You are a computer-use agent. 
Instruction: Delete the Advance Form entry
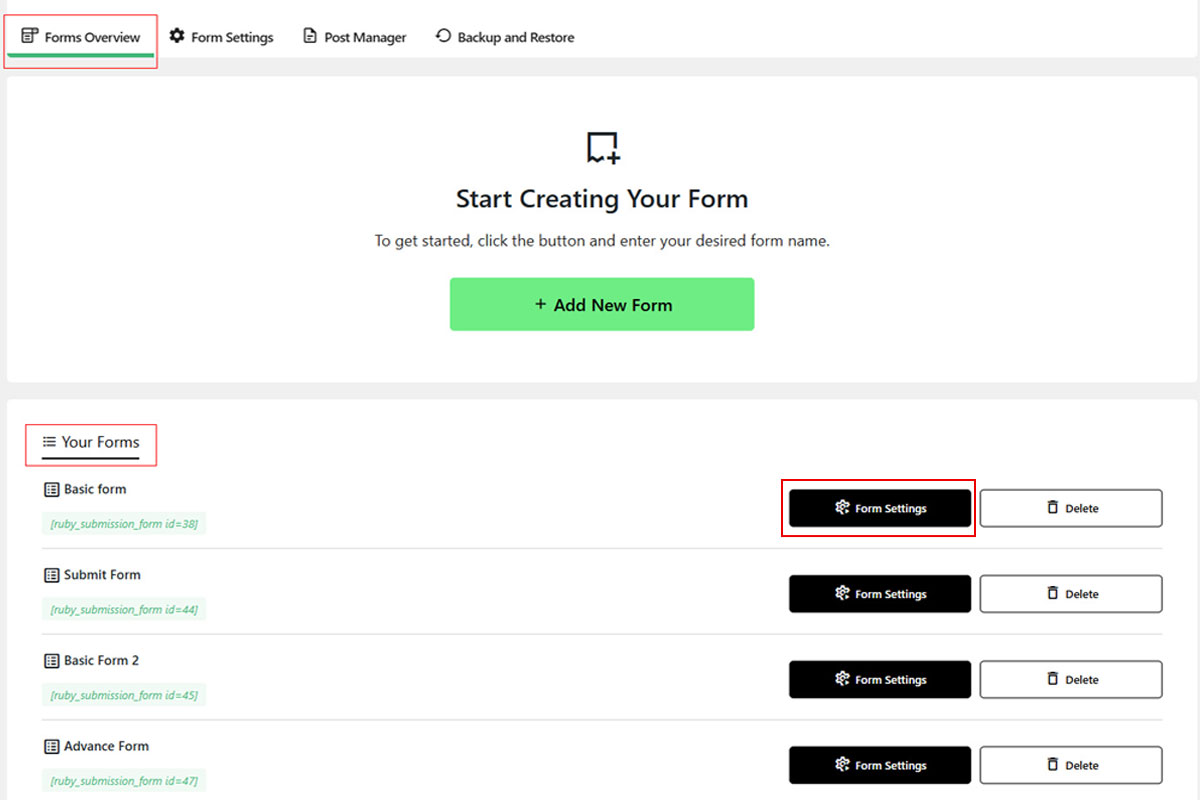[1071, 765]
